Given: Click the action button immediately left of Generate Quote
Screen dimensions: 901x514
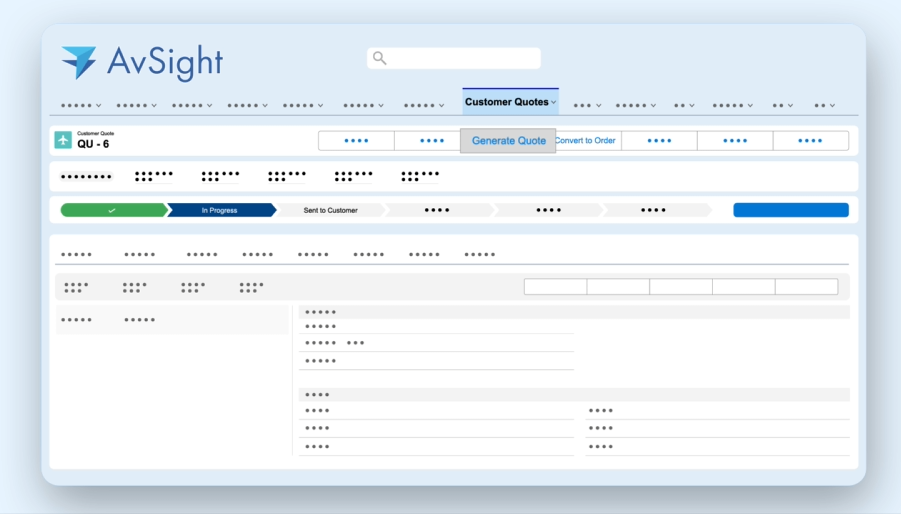Looking at the screenshot, I should click(x=432, y=141).
